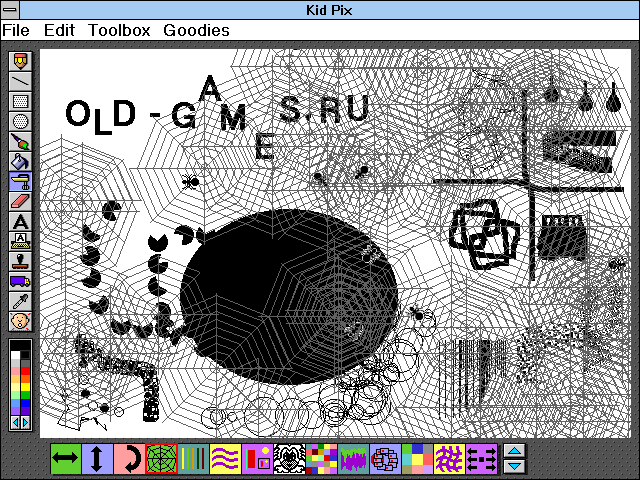Show previous row of mixer options
This screenshot has width=640, height=480.
[515, 451]
